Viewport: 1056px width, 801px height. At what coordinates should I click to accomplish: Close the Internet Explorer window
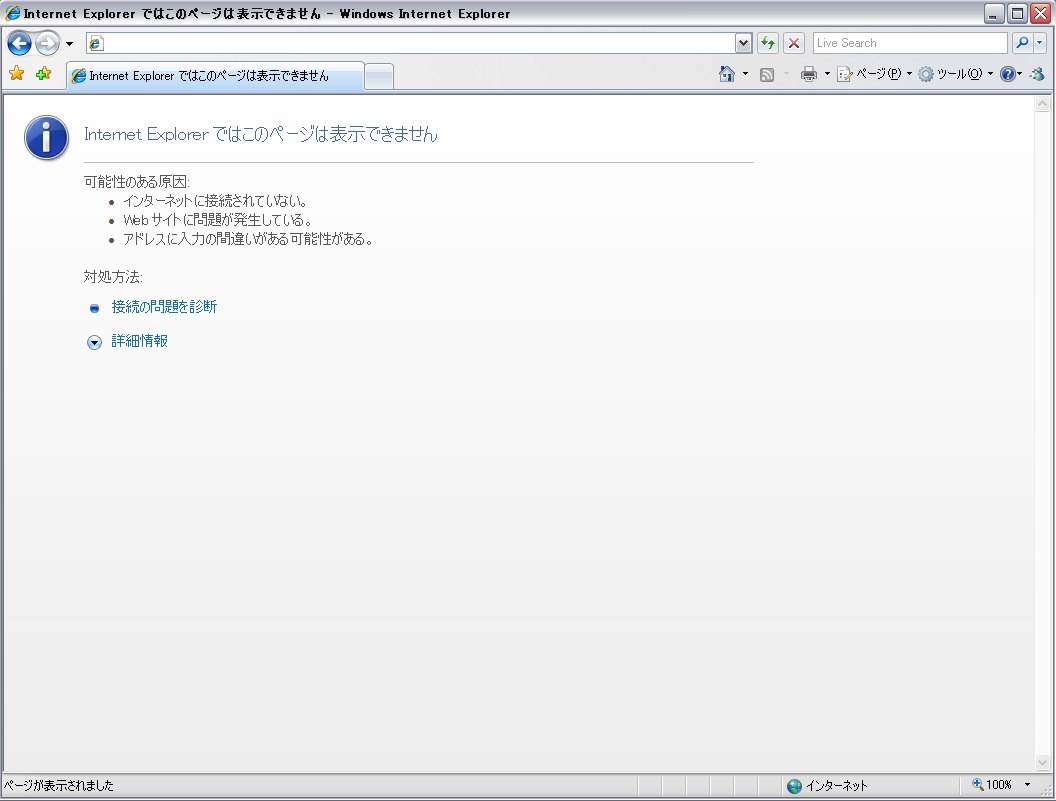1041,13
